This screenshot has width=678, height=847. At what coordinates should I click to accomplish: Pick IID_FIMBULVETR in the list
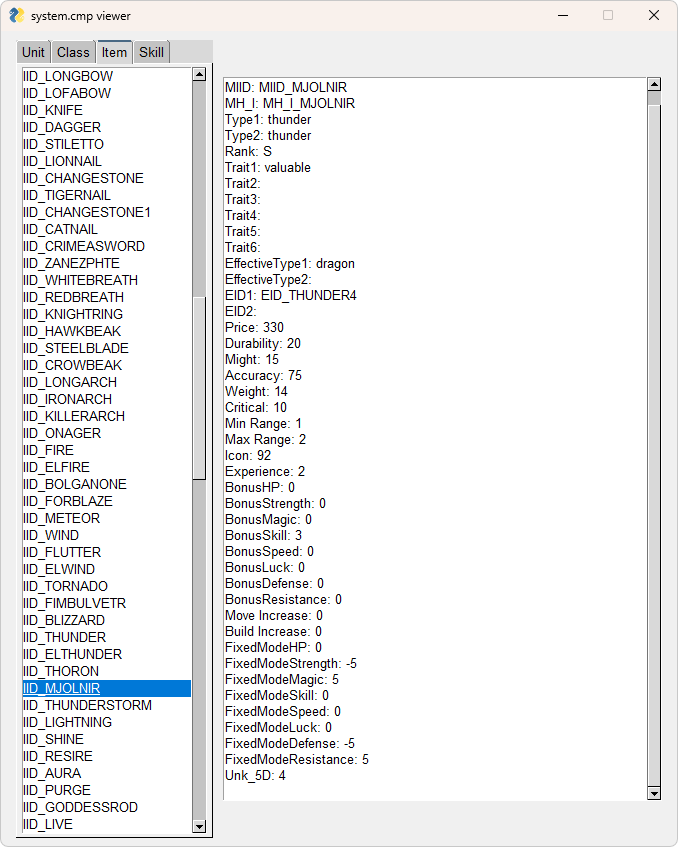coord(74,603)
